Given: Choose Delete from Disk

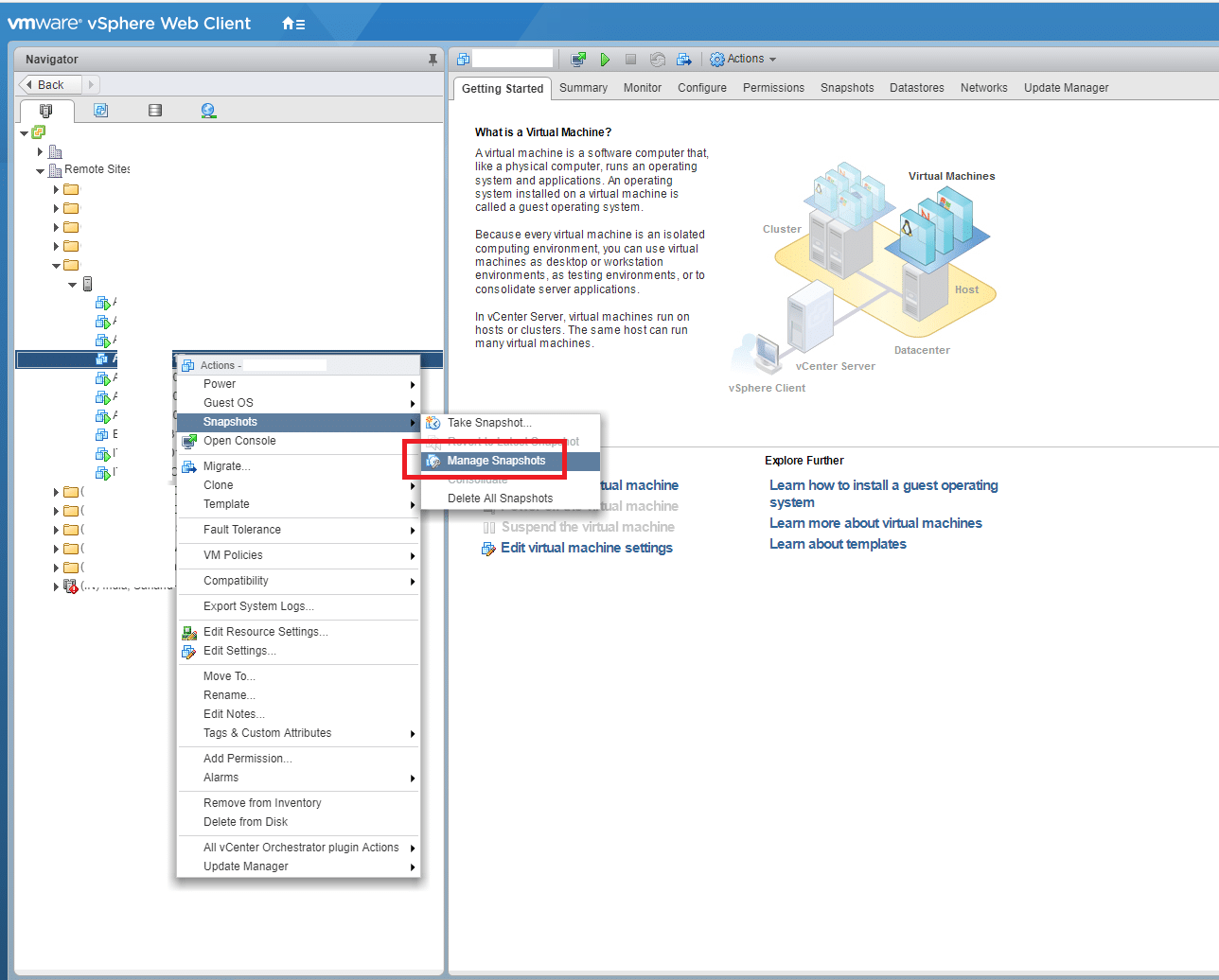Looking at the screenshot, I should click(x=298, y=822).
